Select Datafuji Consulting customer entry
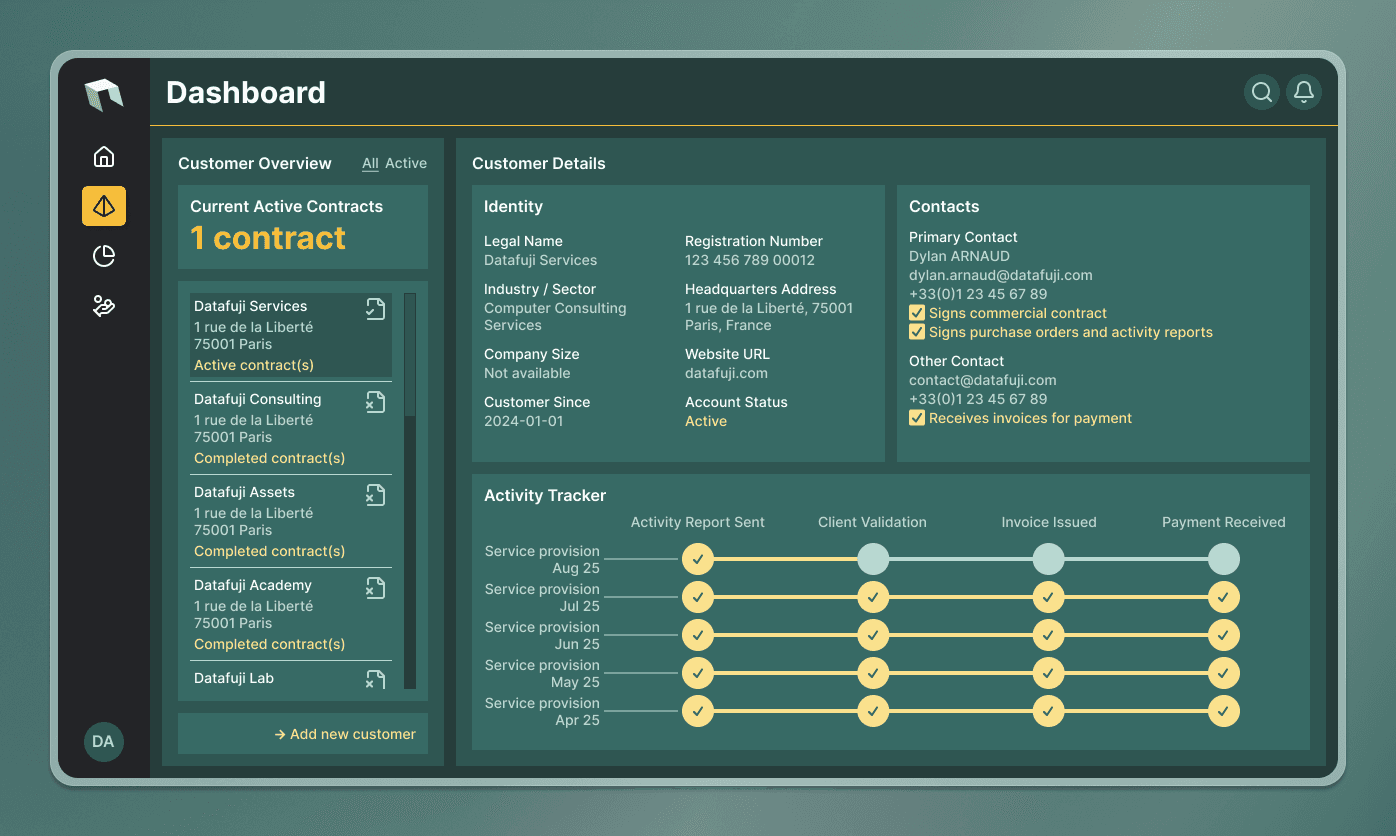The height and width of the screenshot is (836, 1396). pyautogui.click(x=291, y=428)
